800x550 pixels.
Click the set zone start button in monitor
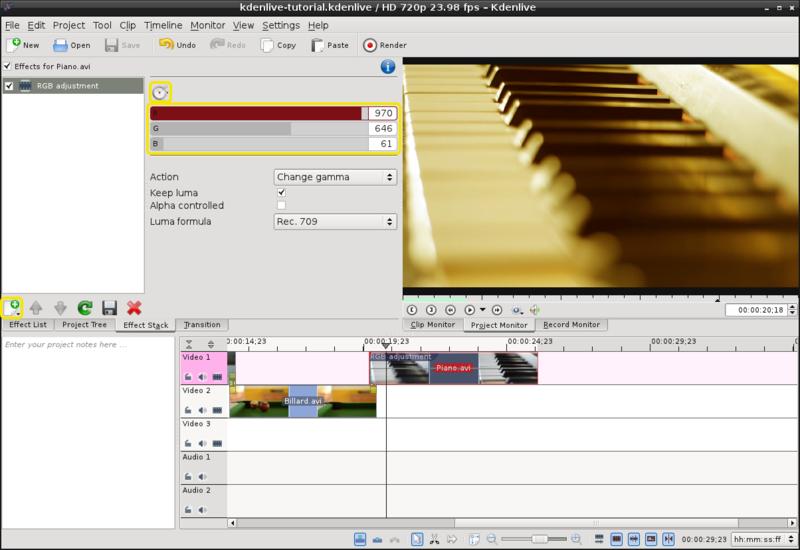pyautogui.click(x=412, y=310)
